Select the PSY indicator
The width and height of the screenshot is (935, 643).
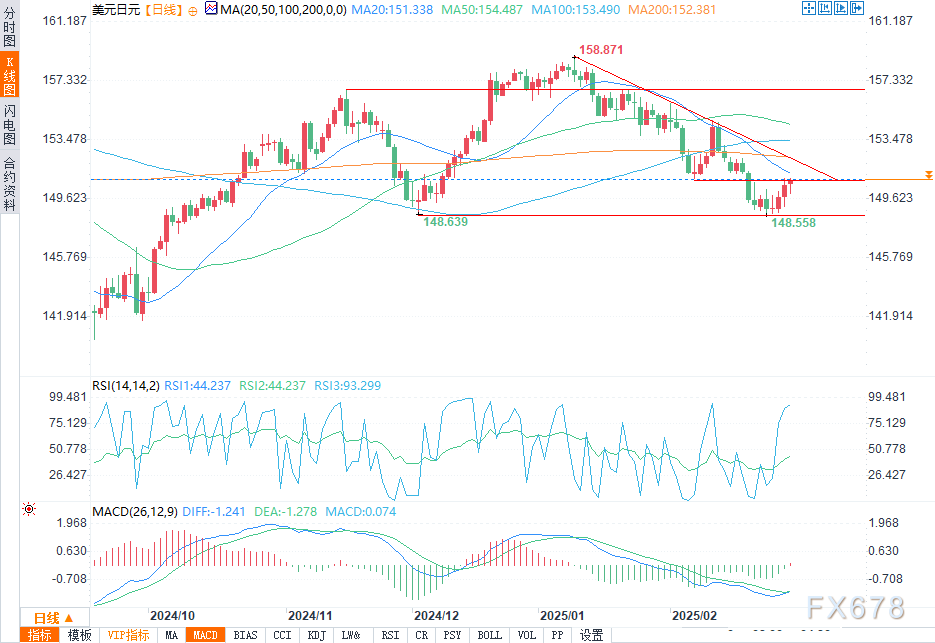pyautogui.click(x=452, y=635)
